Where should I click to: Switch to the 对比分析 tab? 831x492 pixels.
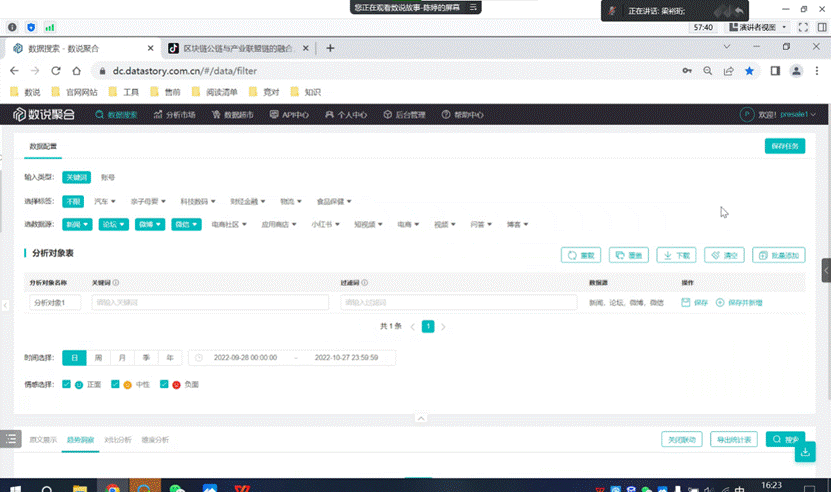[x=118, y=440]
